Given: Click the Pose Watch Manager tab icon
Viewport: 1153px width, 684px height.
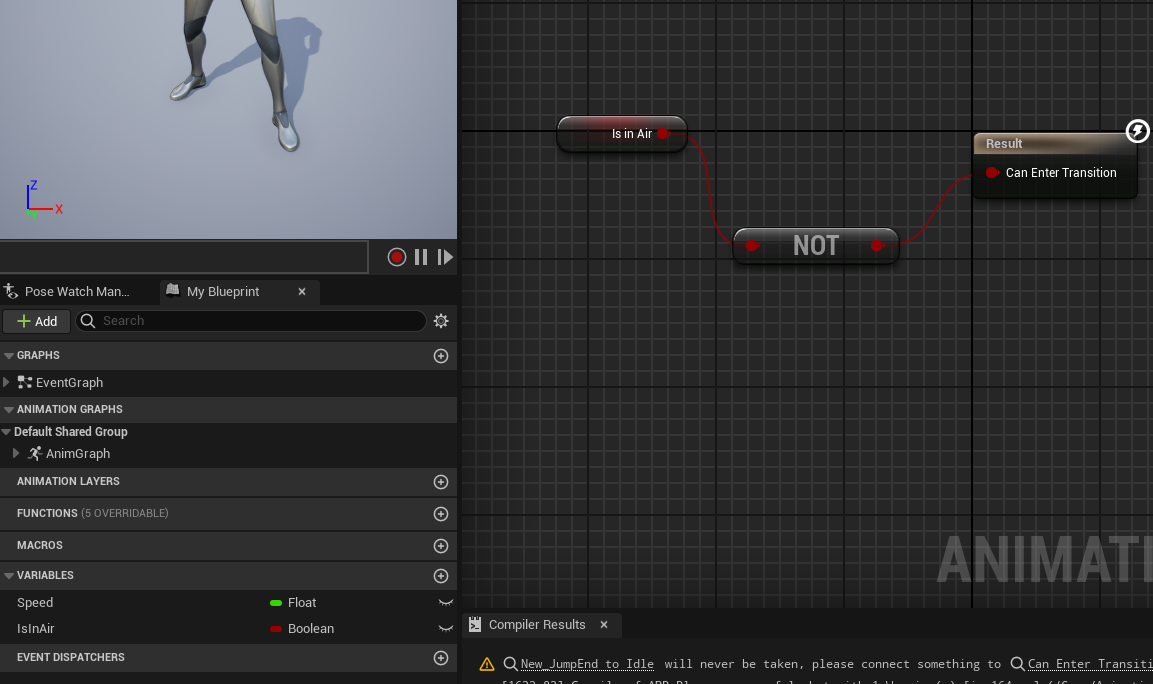Looking at the screenshot, I should 10,291.
